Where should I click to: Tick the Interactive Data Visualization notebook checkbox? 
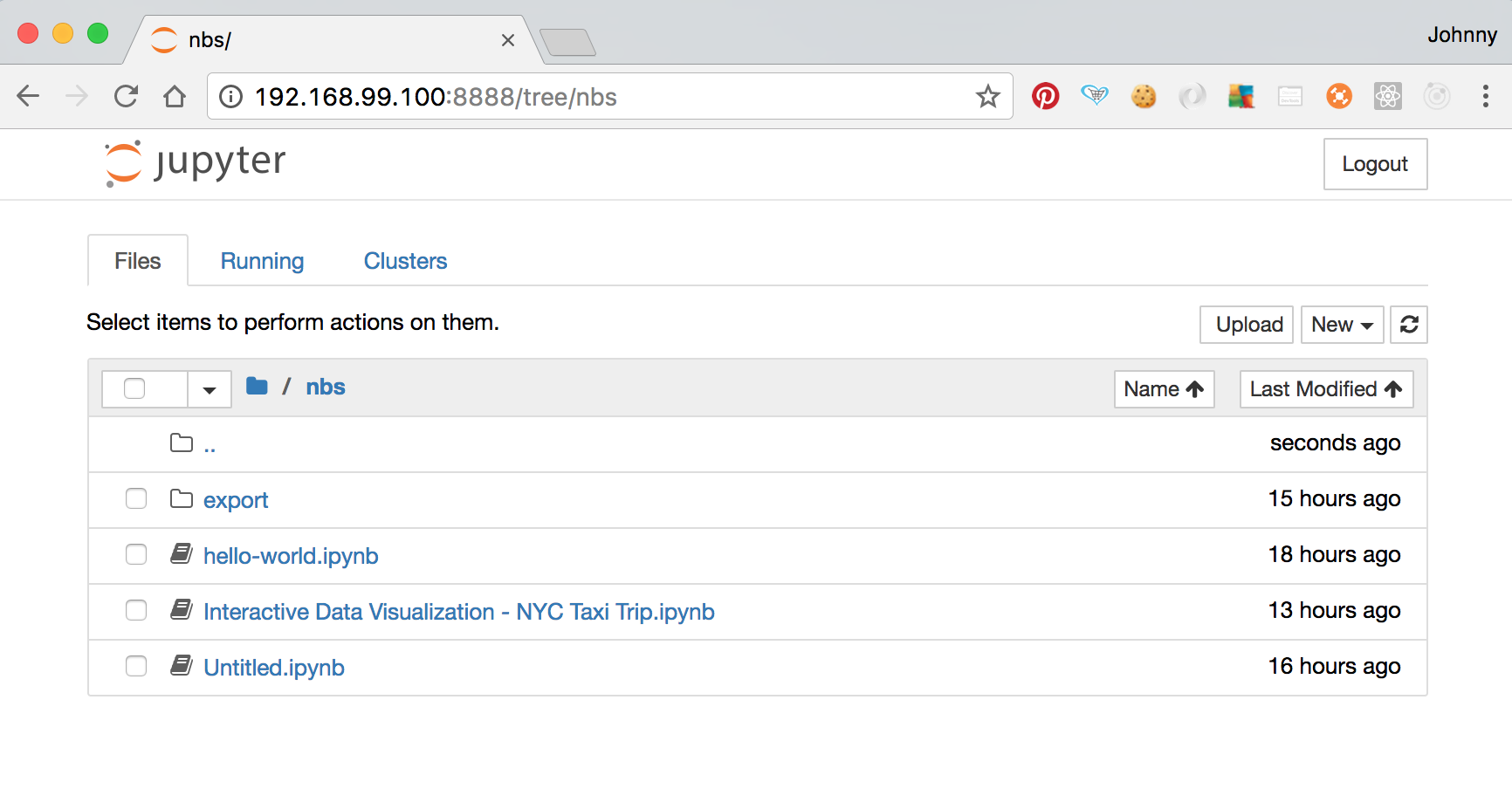[x=136, y=610]
